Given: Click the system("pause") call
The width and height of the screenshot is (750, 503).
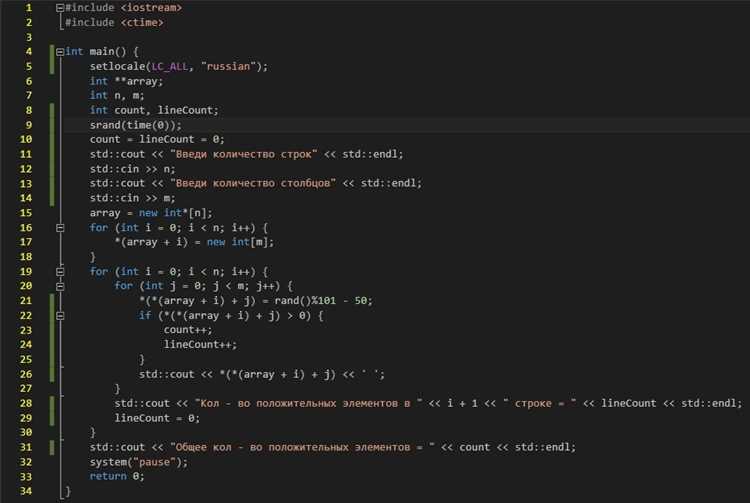Looking at the screenshot, I should click(x=139, y=462).
